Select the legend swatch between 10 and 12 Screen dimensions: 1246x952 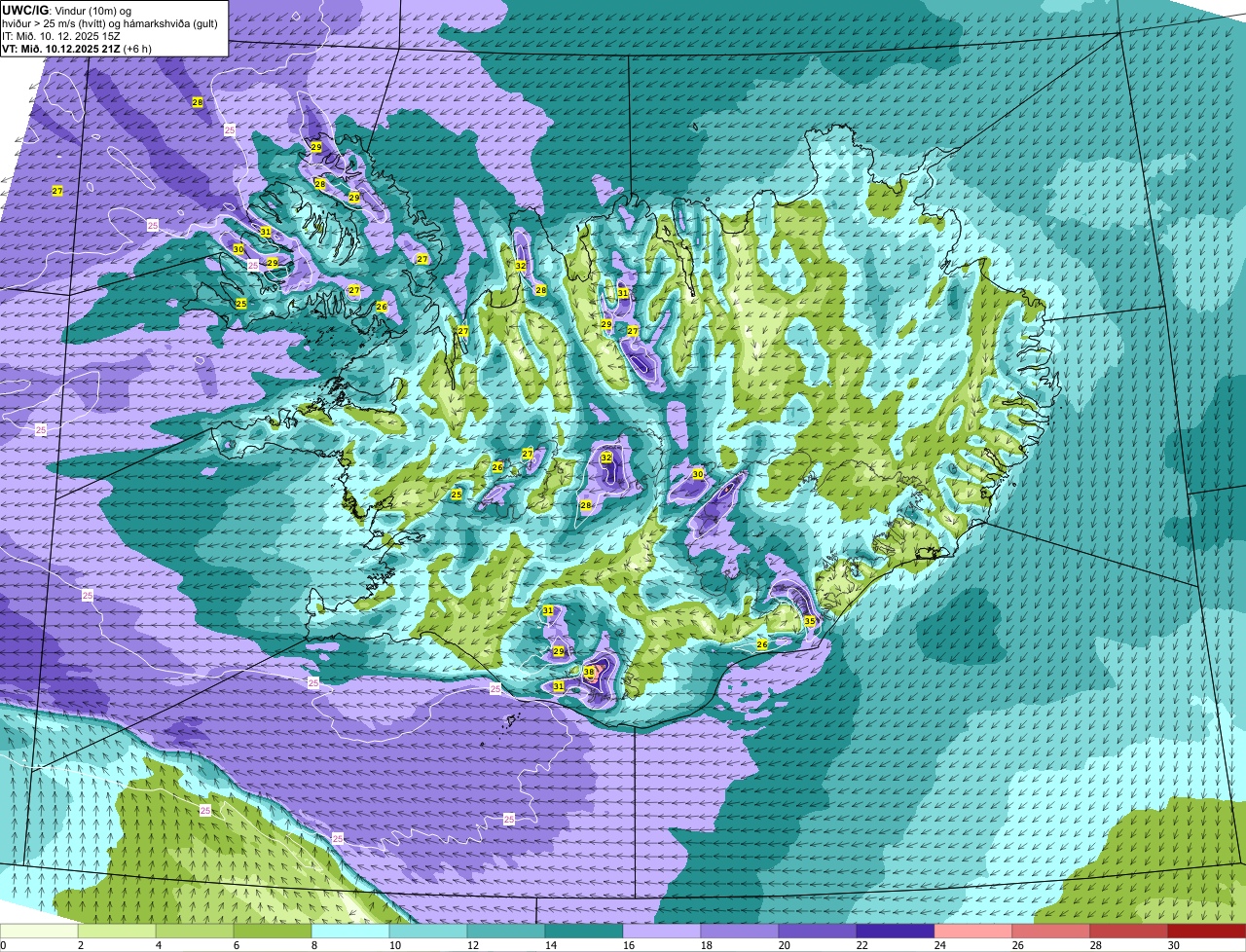click(428, 931)
